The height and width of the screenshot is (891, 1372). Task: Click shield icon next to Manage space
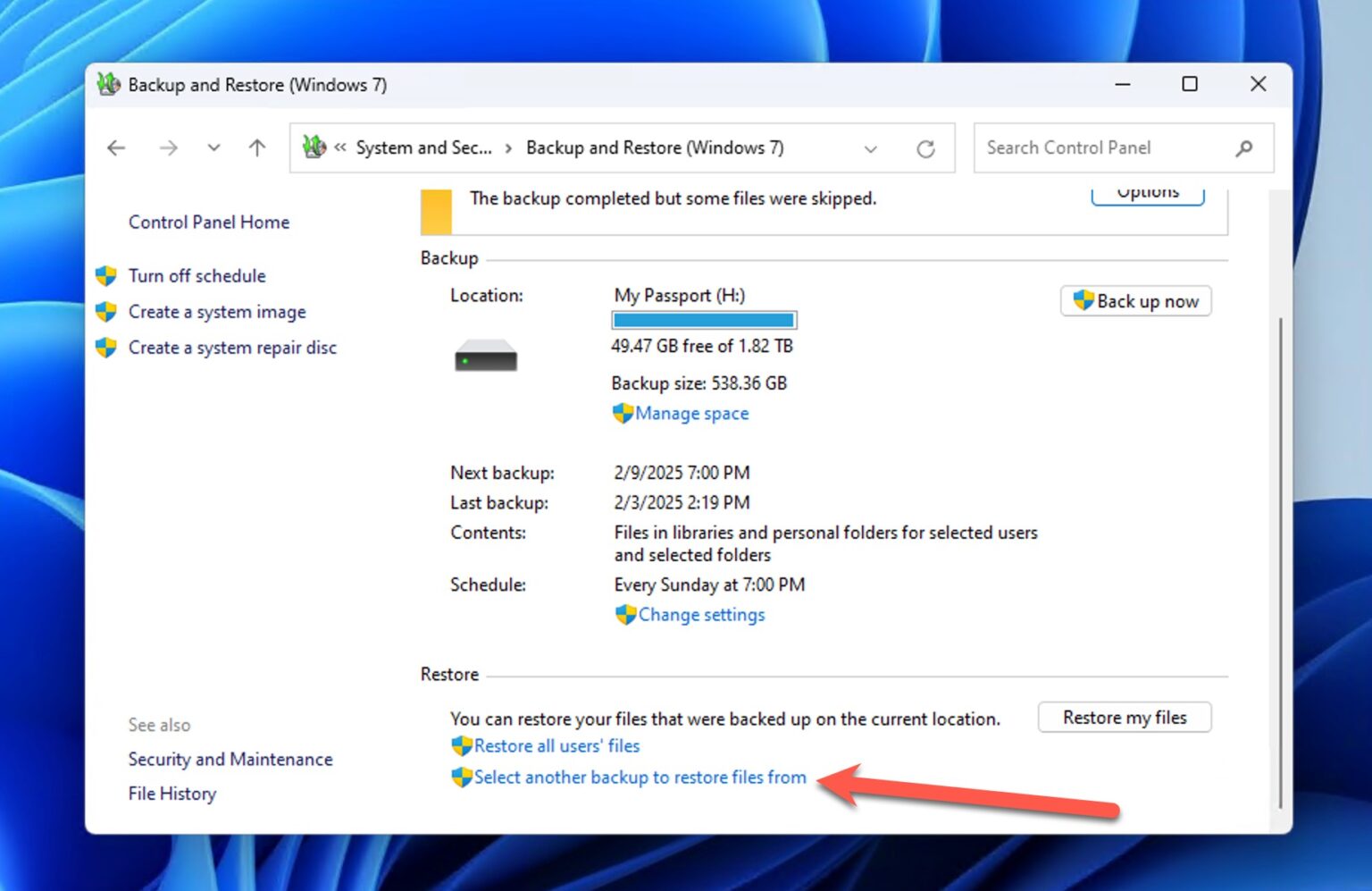[x=623, y=413]
